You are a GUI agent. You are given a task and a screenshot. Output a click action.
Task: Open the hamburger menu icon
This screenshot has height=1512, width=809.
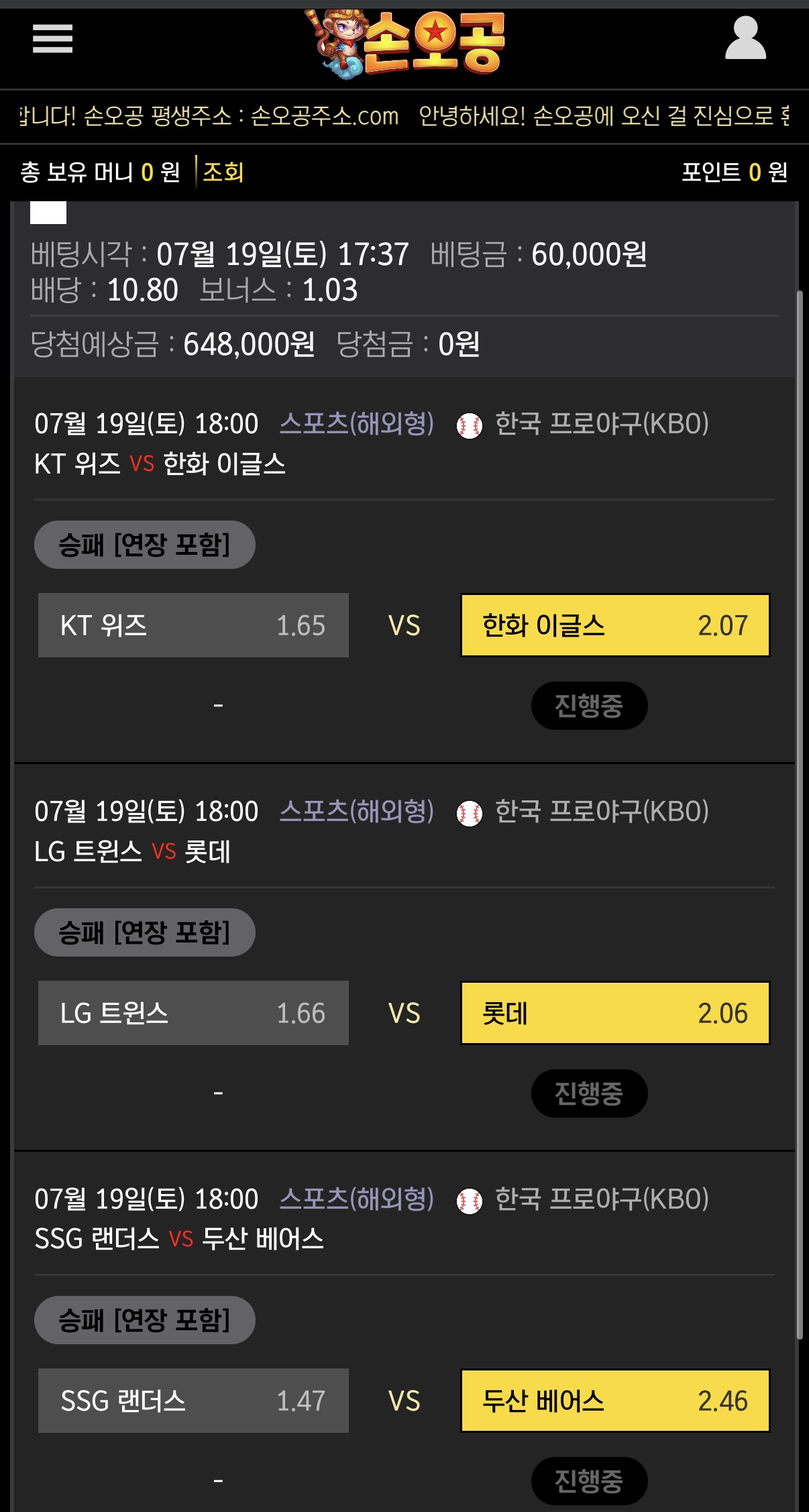tap(52, 38)
